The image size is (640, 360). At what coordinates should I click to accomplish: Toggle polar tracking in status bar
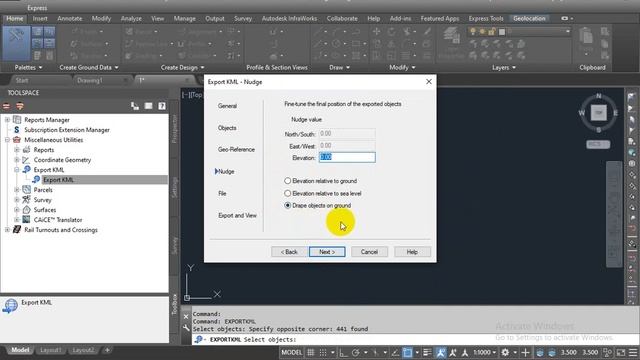tap(356, 352)
